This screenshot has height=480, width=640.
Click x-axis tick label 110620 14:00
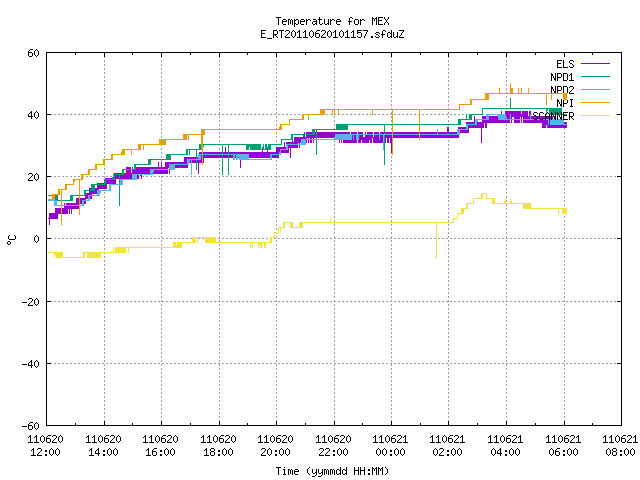pyautogui.click(x=103, y=446)
